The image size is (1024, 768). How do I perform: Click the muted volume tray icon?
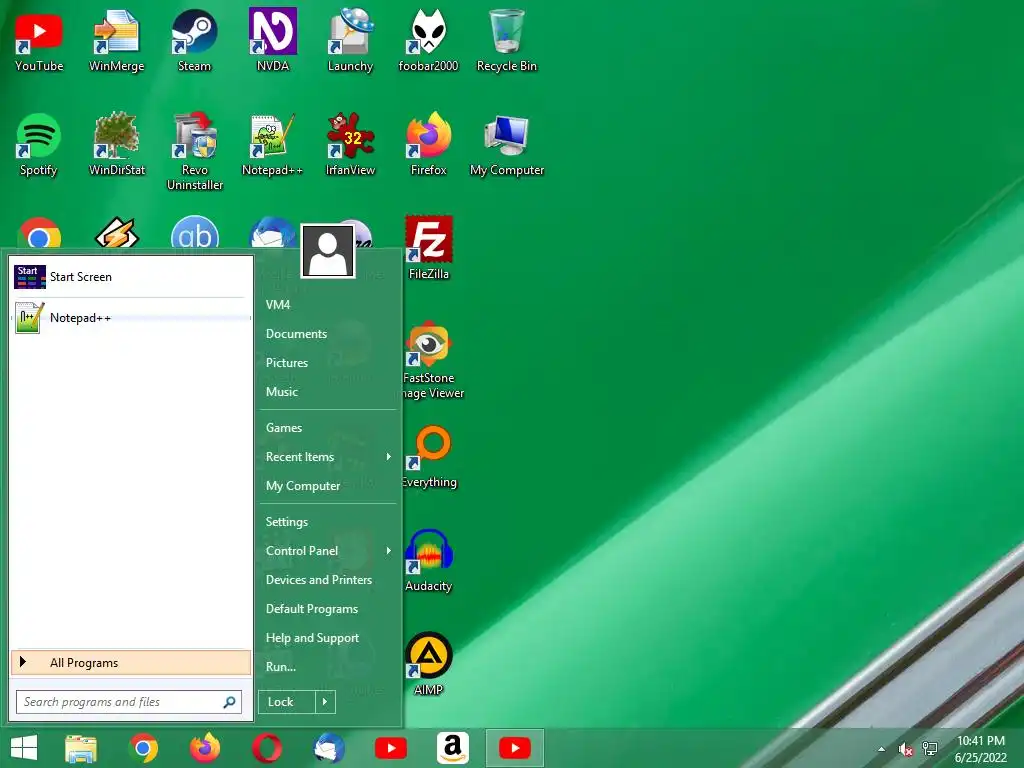905,749
